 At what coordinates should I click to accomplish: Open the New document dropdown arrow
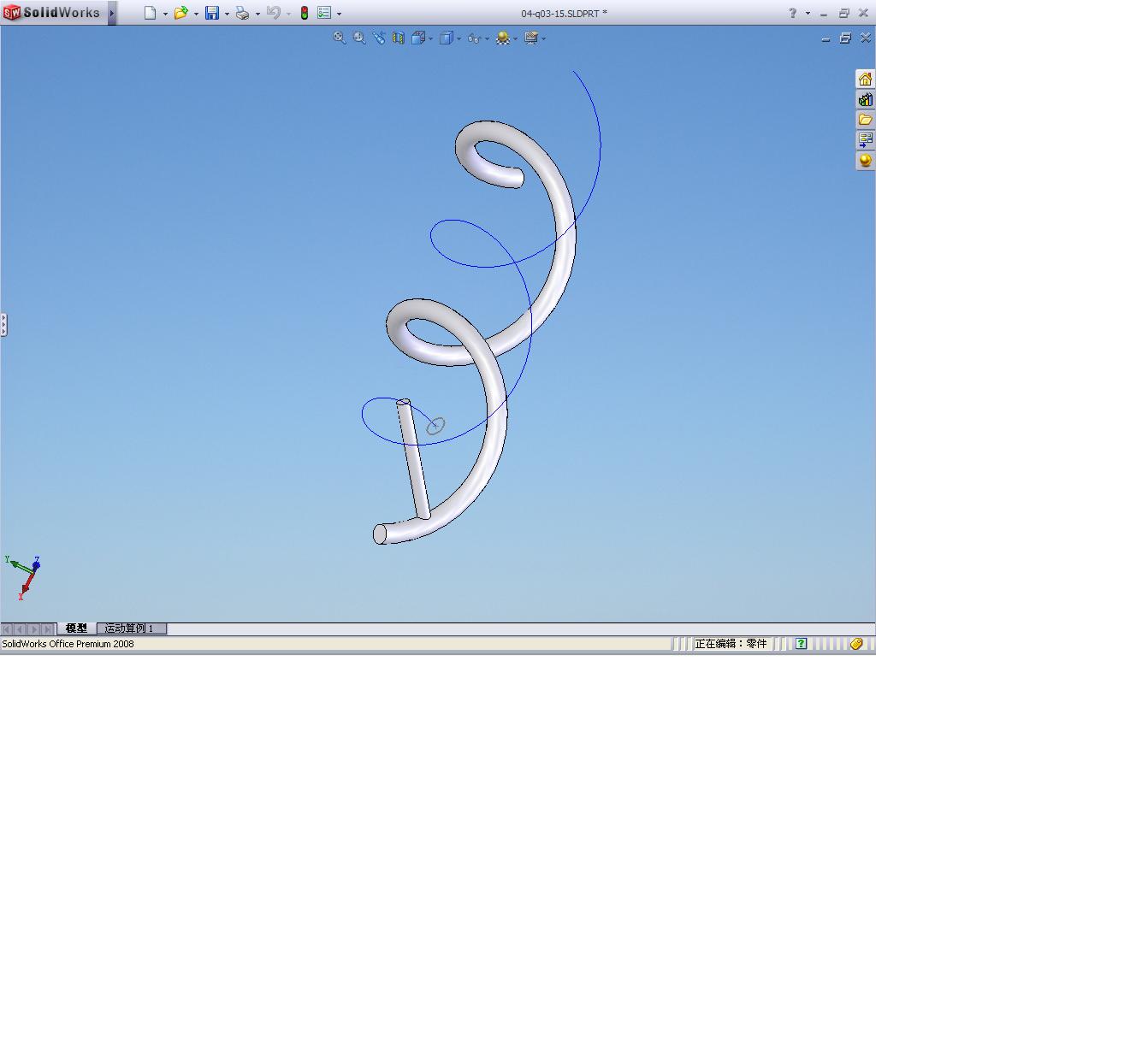click(165, 14)
